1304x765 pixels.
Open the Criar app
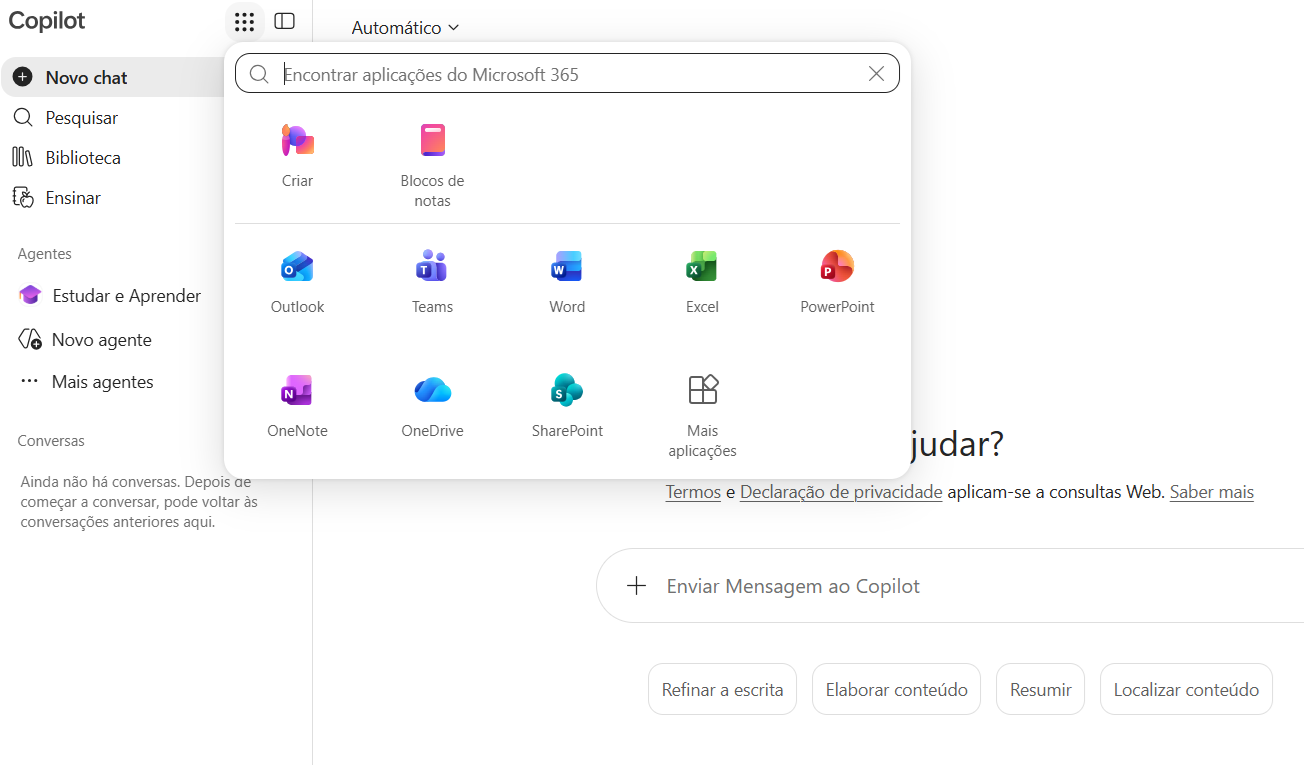click(x=298, y=155)
